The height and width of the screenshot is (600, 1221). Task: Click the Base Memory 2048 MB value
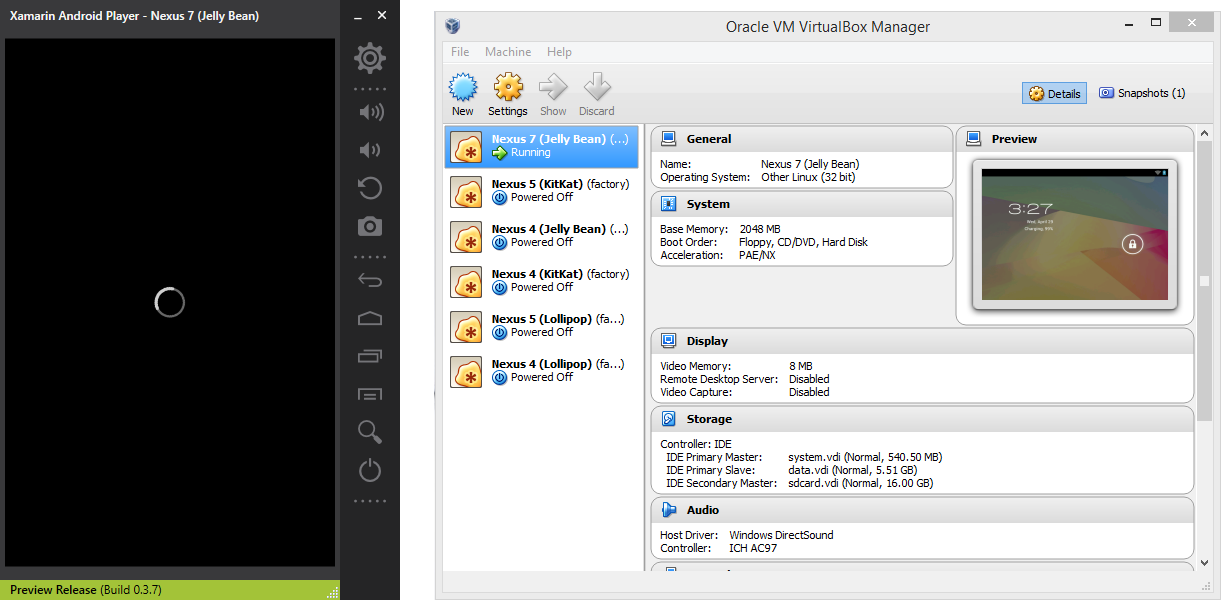(x=760, y=229)
